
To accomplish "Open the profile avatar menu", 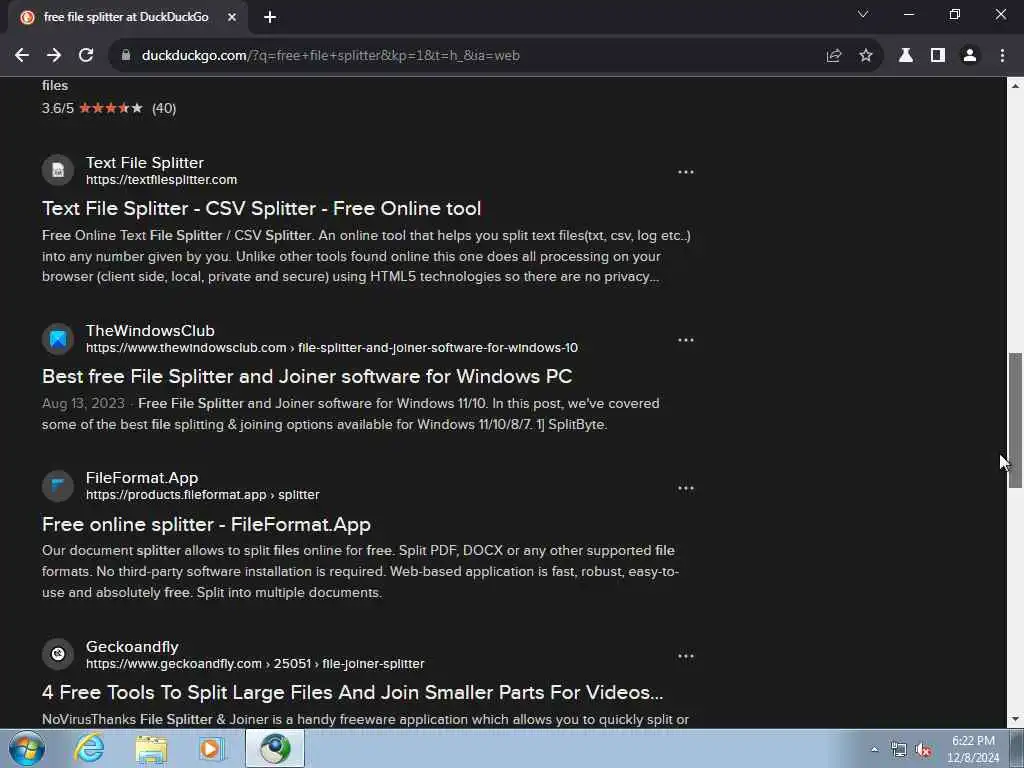I will (970, 56).
